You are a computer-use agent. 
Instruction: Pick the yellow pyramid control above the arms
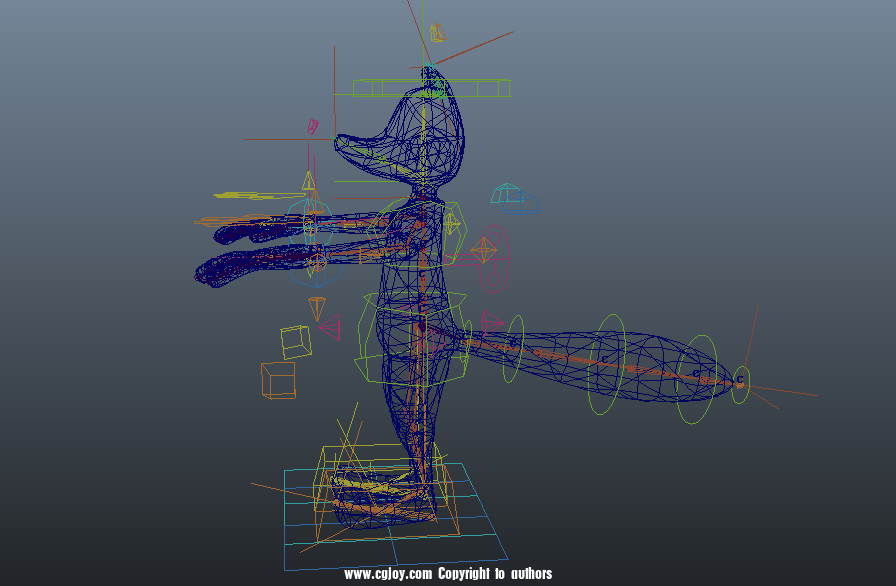click(309, 182)
